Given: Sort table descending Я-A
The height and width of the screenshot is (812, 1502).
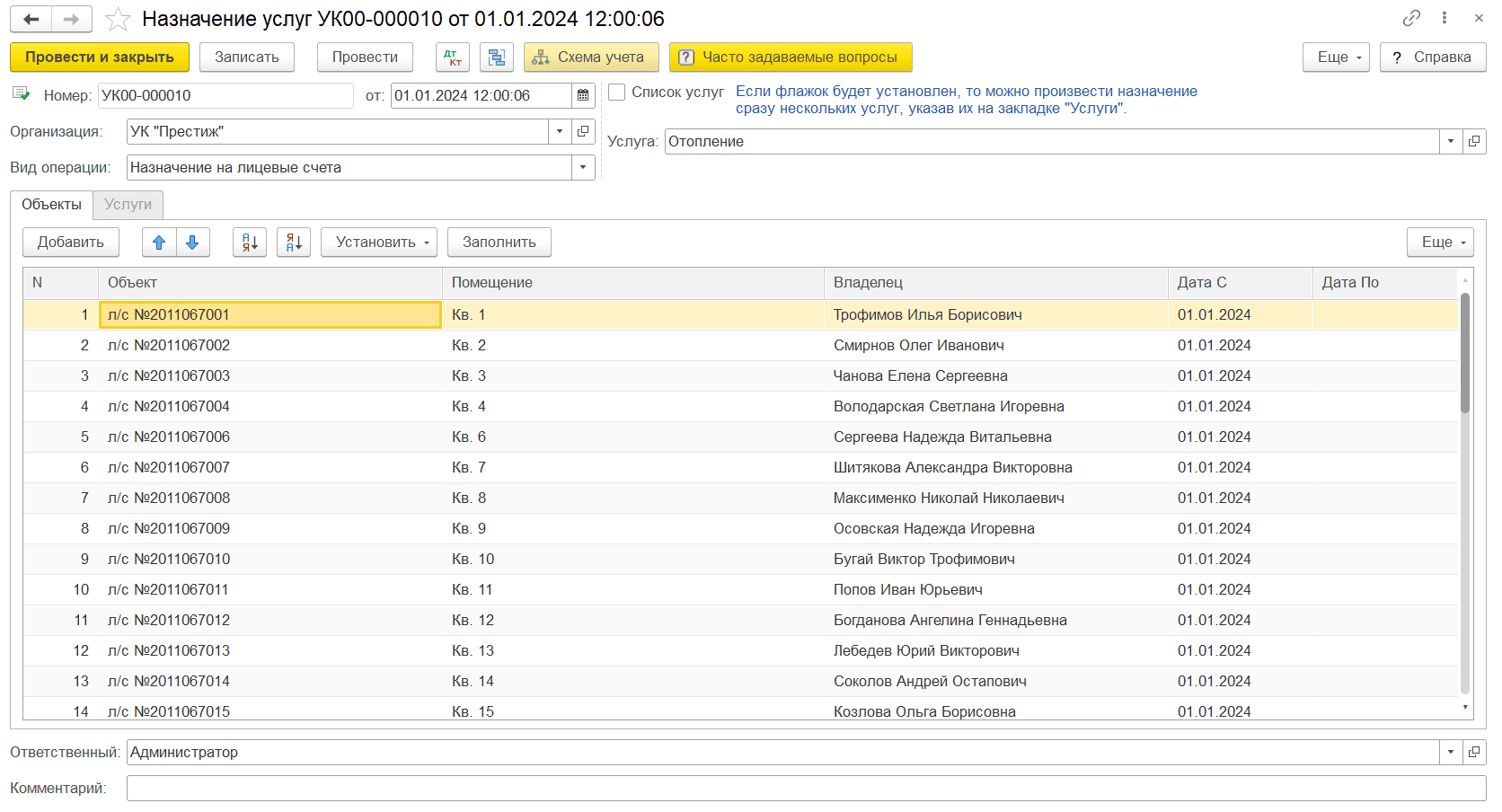Looking at the screenshot, I should click(x=294, y=243).
